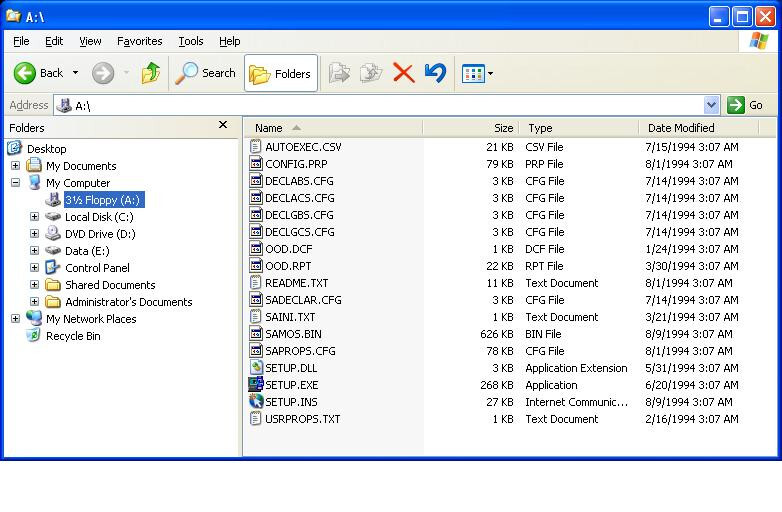Click the AUTOEXEC.CSV file icon
Viewport: 782px width, 512px height.
[x=255, y=147]
